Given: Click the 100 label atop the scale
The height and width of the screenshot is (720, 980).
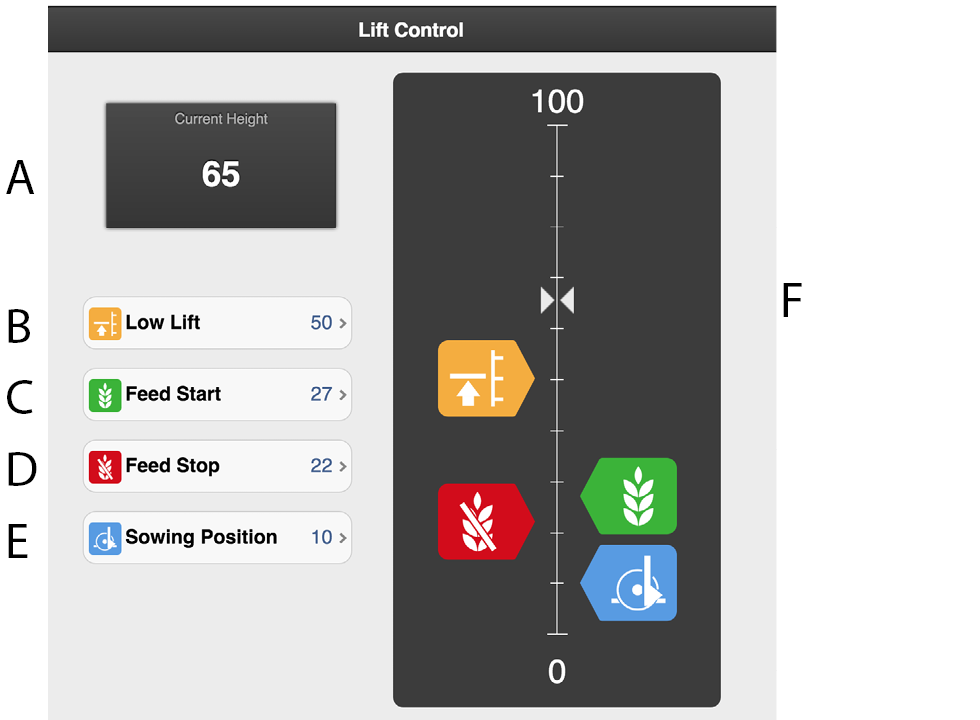Looking at the screenshot, I should pyautogui.click(x=557, y=102).
